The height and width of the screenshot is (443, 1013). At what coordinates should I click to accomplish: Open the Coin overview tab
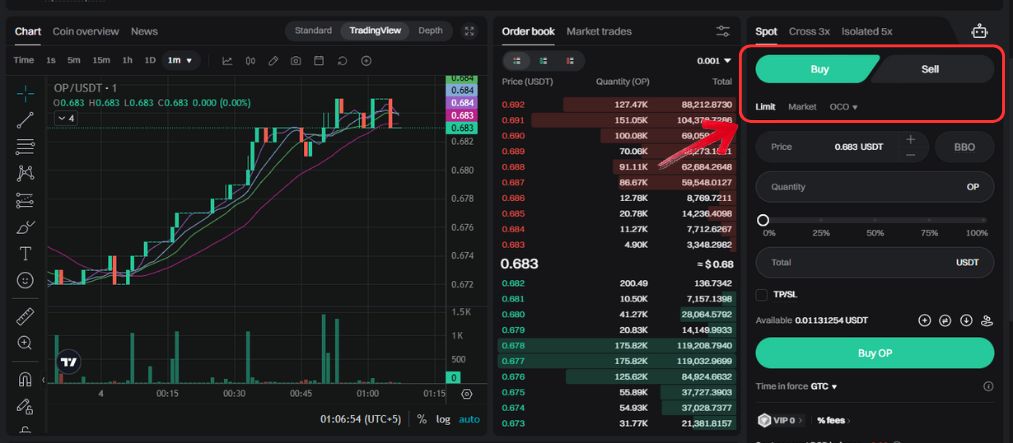tap(86, 31)
